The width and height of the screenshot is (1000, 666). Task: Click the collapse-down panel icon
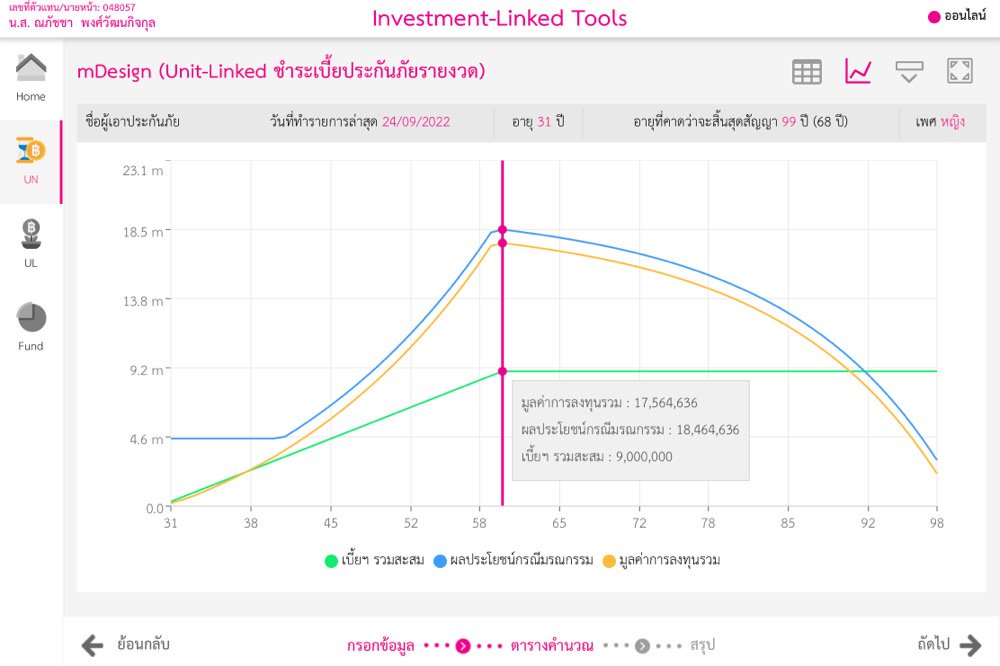point(909,71)
